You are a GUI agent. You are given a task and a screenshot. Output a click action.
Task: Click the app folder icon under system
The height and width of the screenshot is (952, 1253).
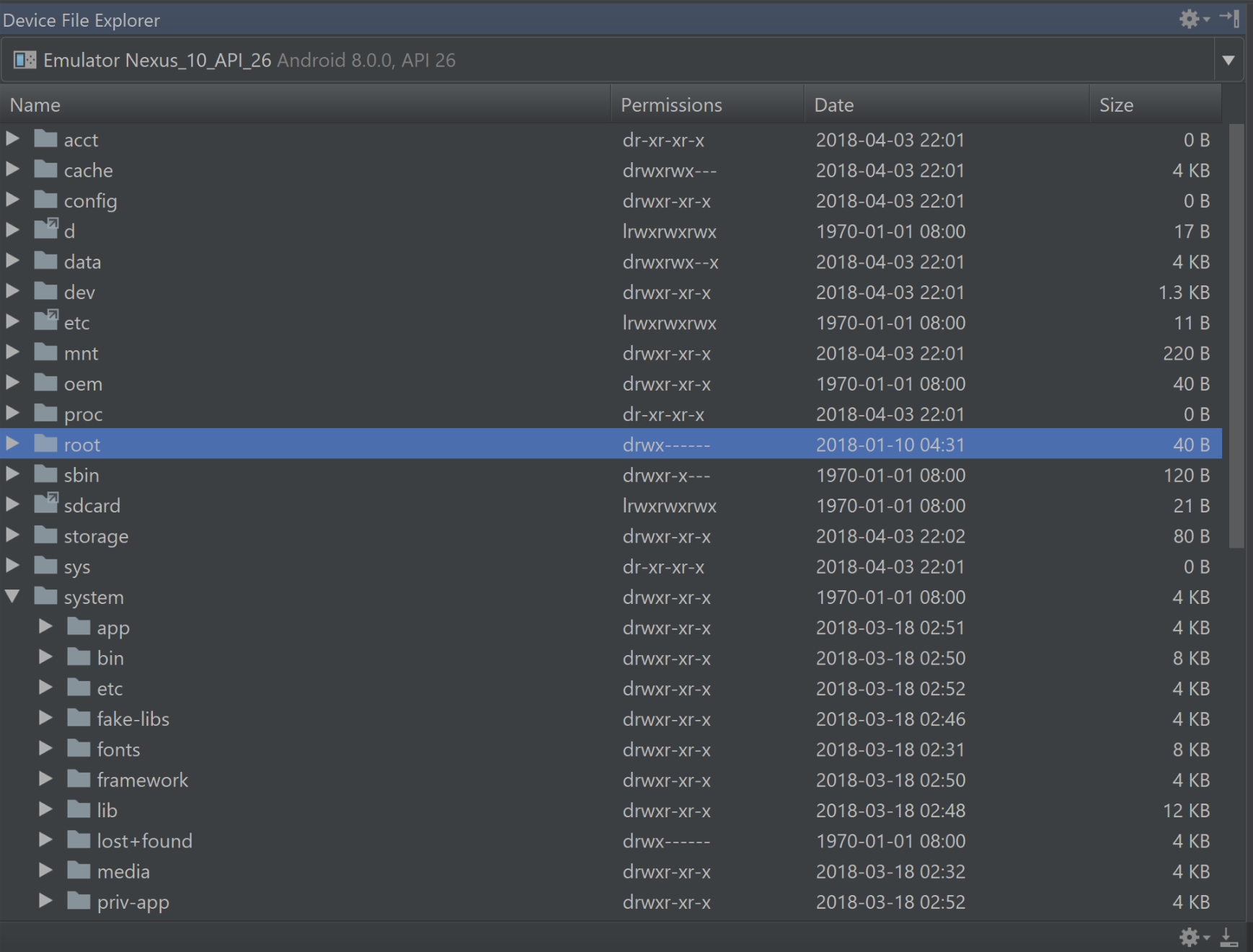coord(79,626)
